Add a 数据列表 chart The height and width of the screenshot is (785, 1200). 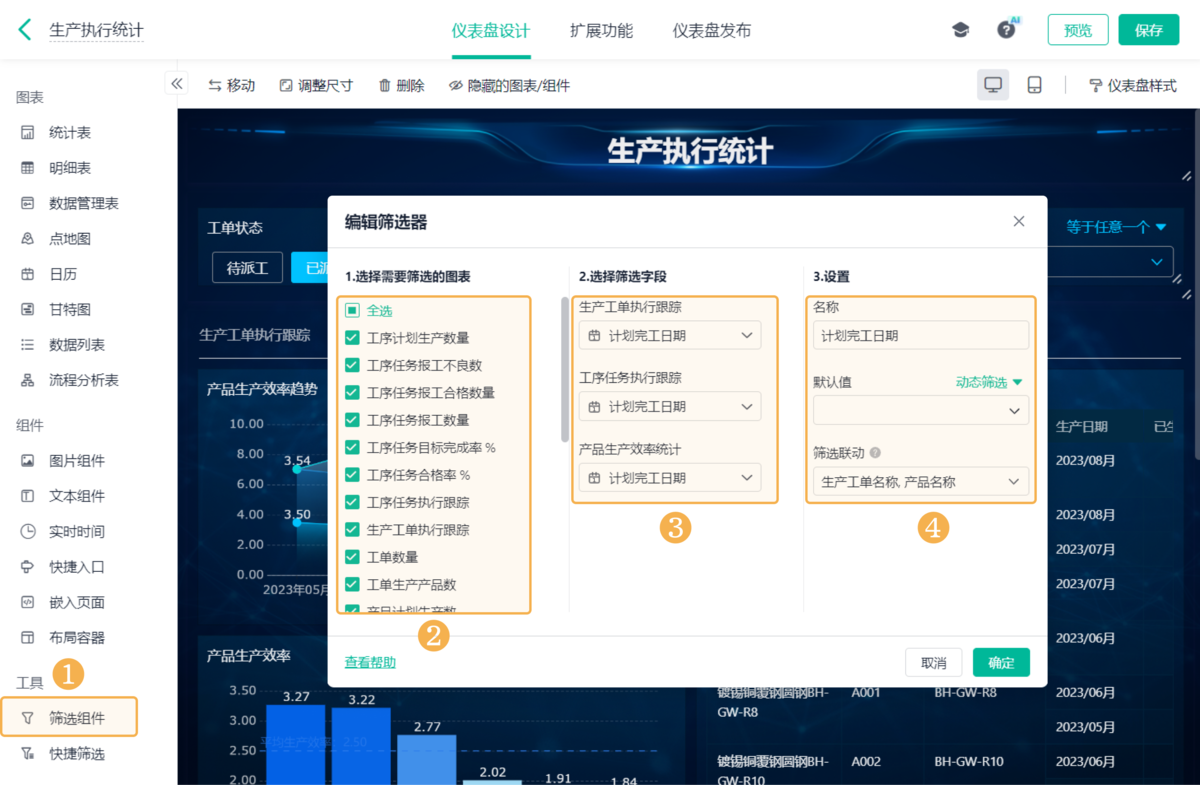[77, 345]
